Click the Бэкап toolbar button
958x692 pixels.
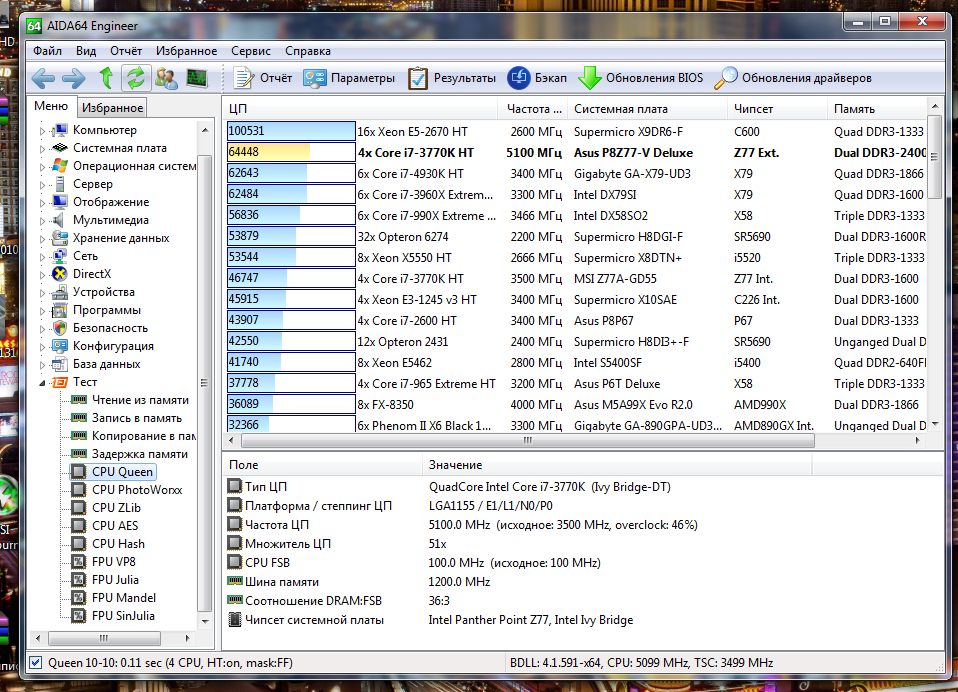[537, 78]
